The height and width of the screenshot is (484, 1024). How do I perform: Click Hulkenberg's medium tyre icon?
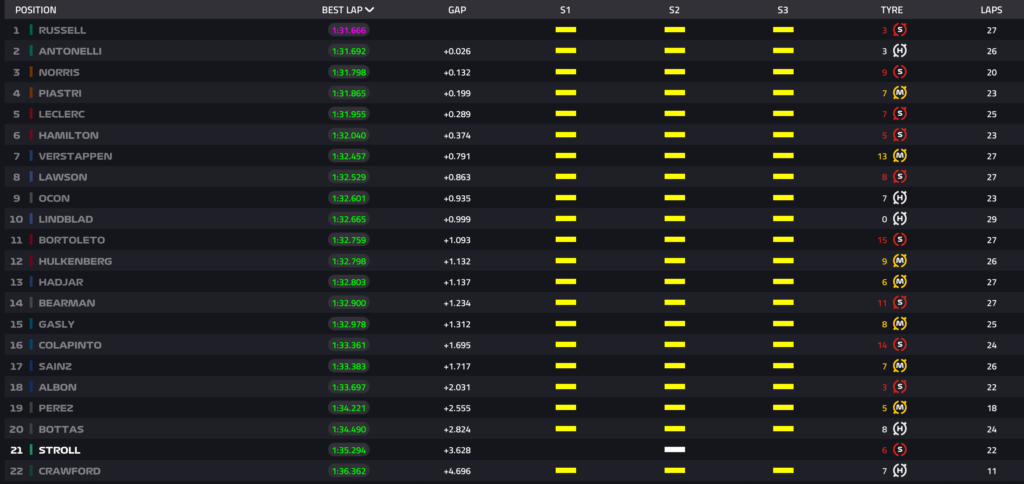tap(900, 261)
